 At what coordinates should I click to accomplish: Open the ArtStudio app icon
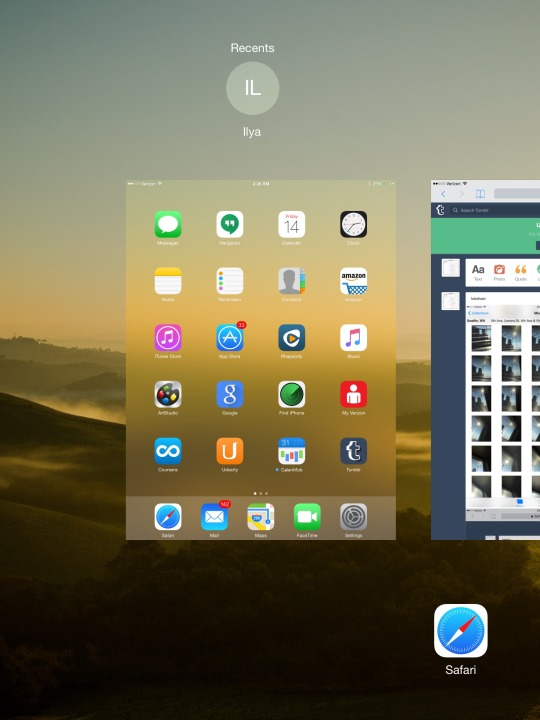click(x=168, y=394)
